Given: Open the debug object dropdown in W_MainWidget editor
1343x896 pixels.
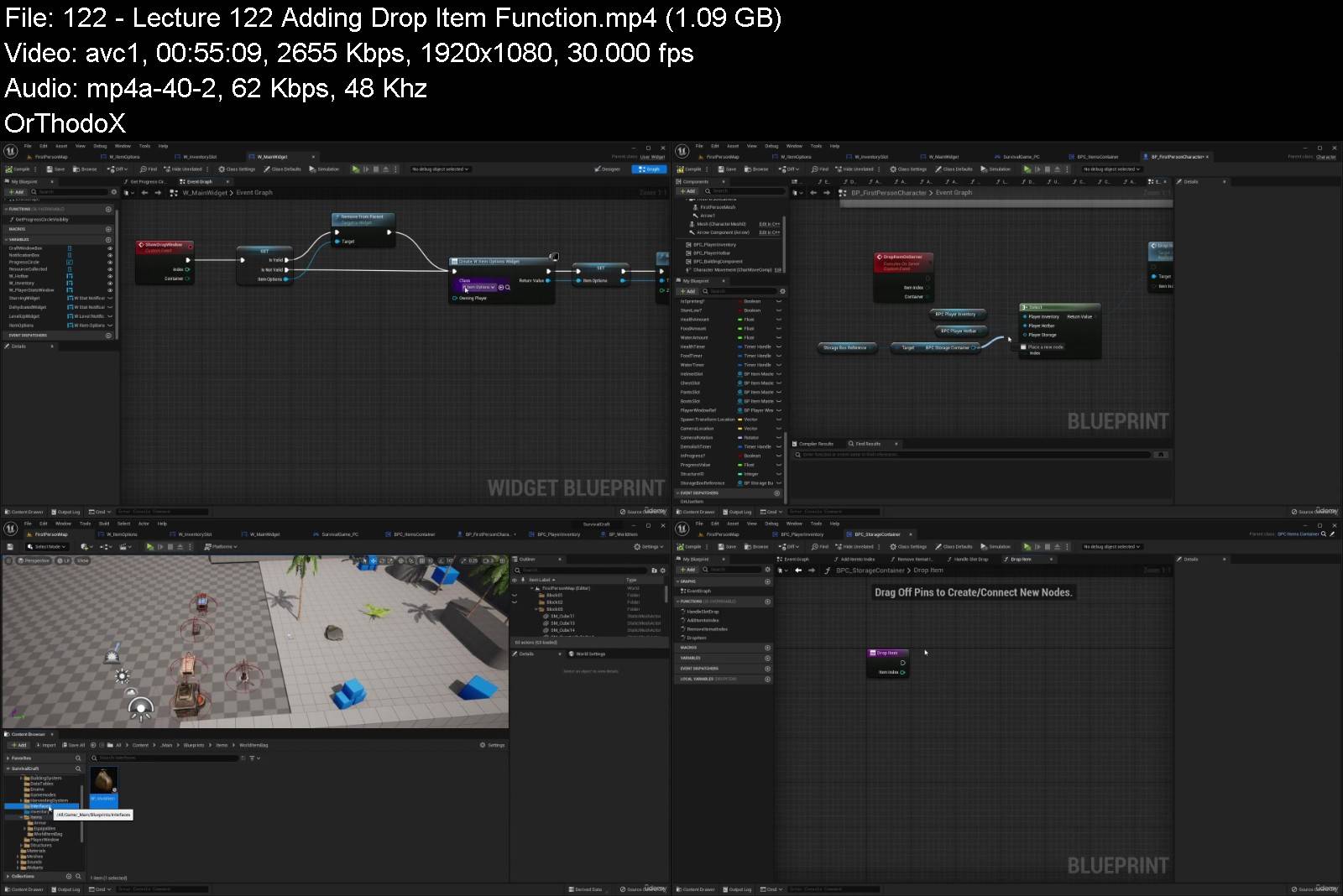Looking at the screenshot, I should 440,169.
